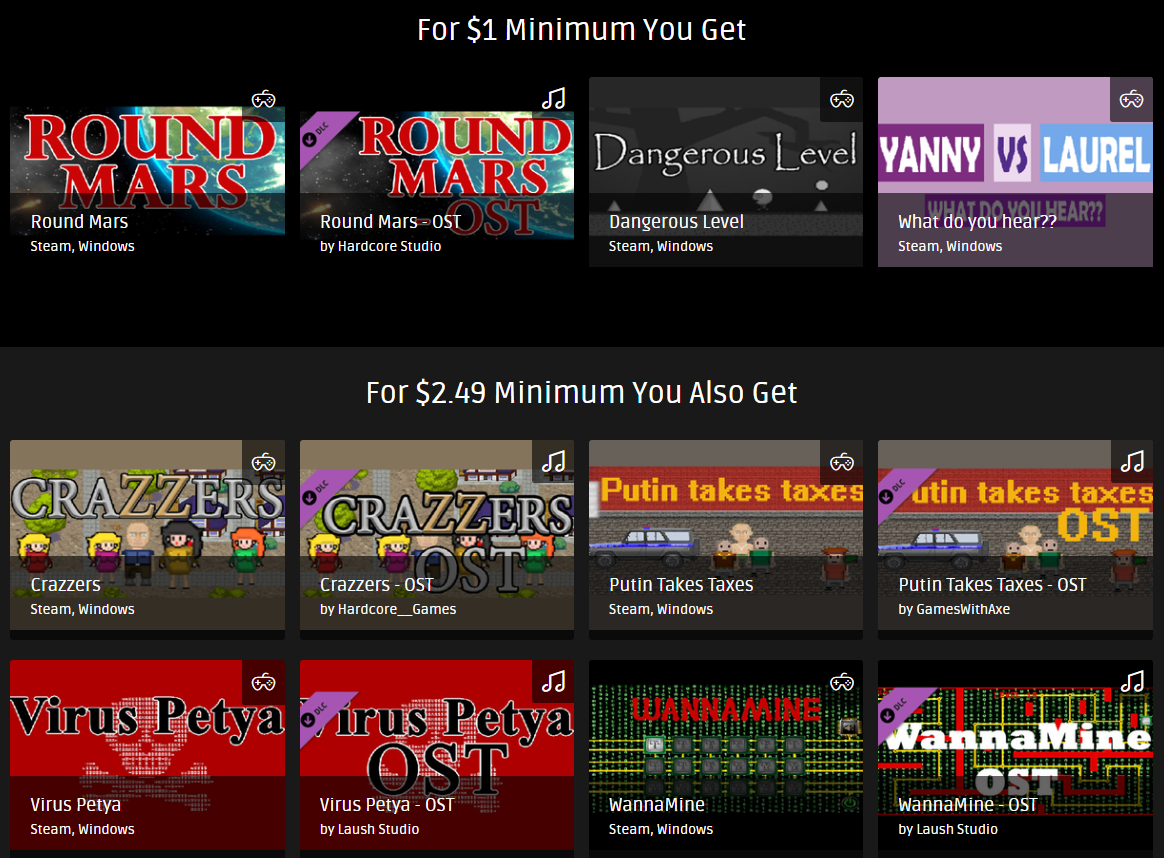
Task: Click 'Steam, Windows' under Crazzers
Action: tap(82, 609)
